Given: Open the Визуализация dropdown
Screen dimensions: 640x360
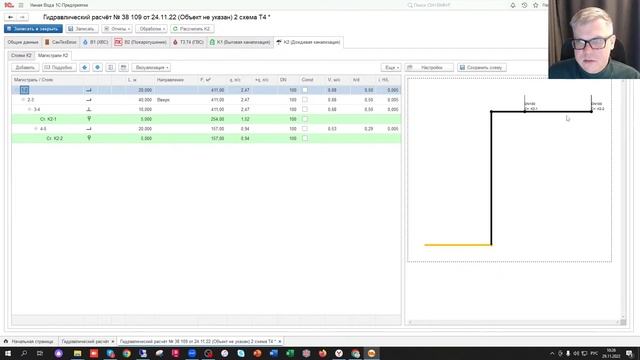Looking at the screenshot, I should point(151,67).
